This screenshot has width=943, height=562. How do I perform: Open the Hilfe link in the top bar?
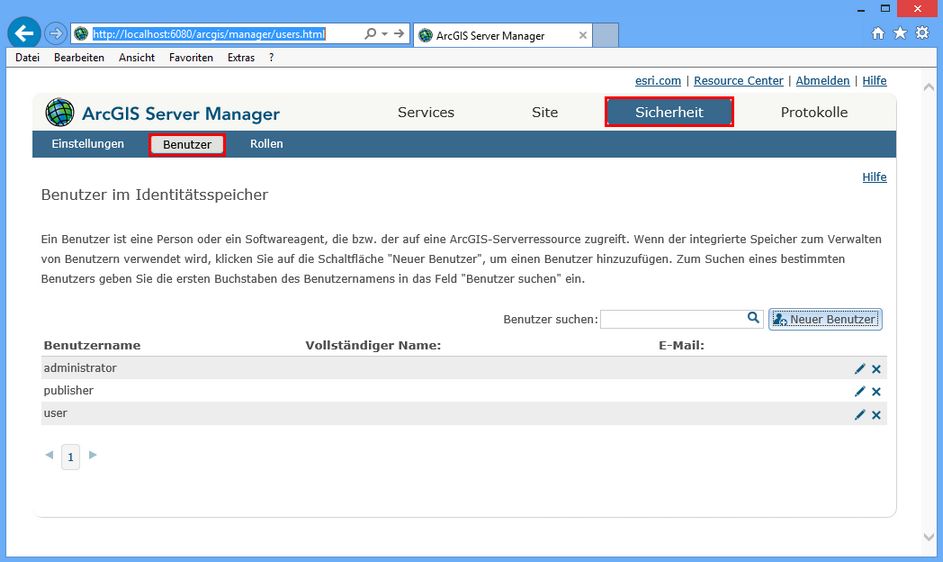tap(874, 81)
